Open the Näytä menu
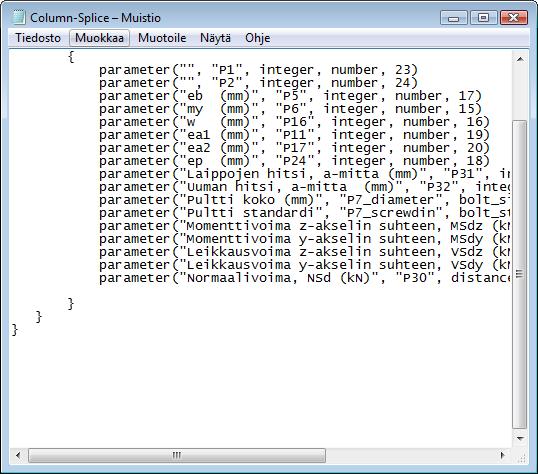Screen dimensions: 538x474 point(215,38)
